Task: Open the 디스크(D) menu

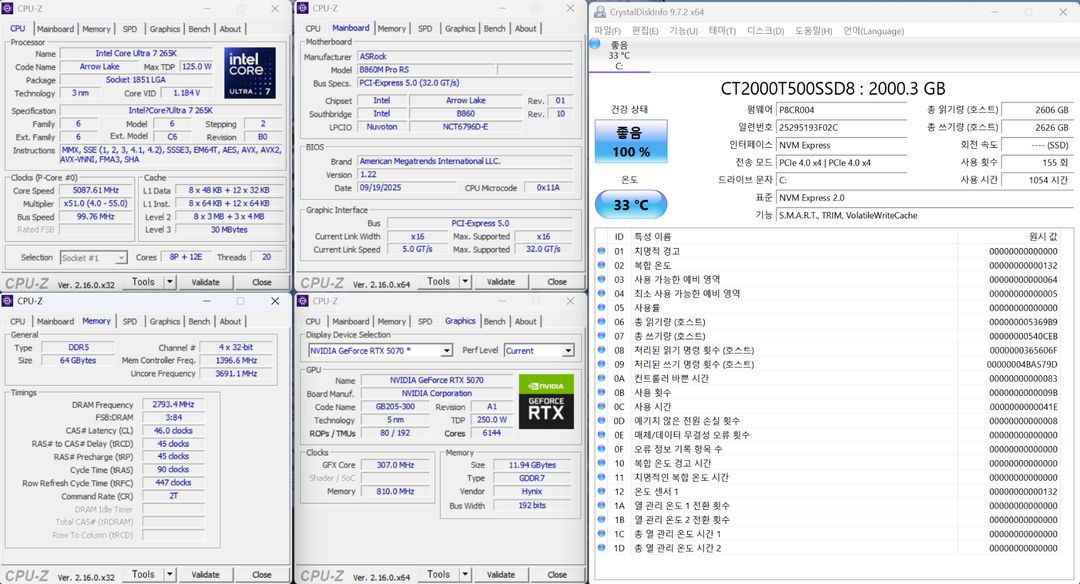Action: 765,31
